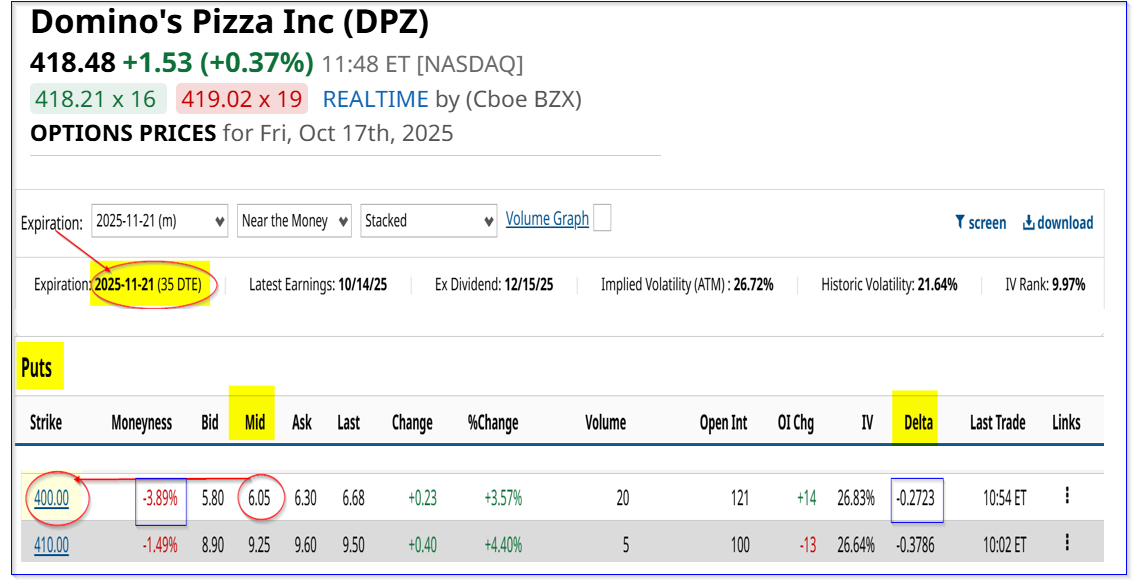1133x581 pixels.
Task: Sort by Mid column header
Action: 255,423
